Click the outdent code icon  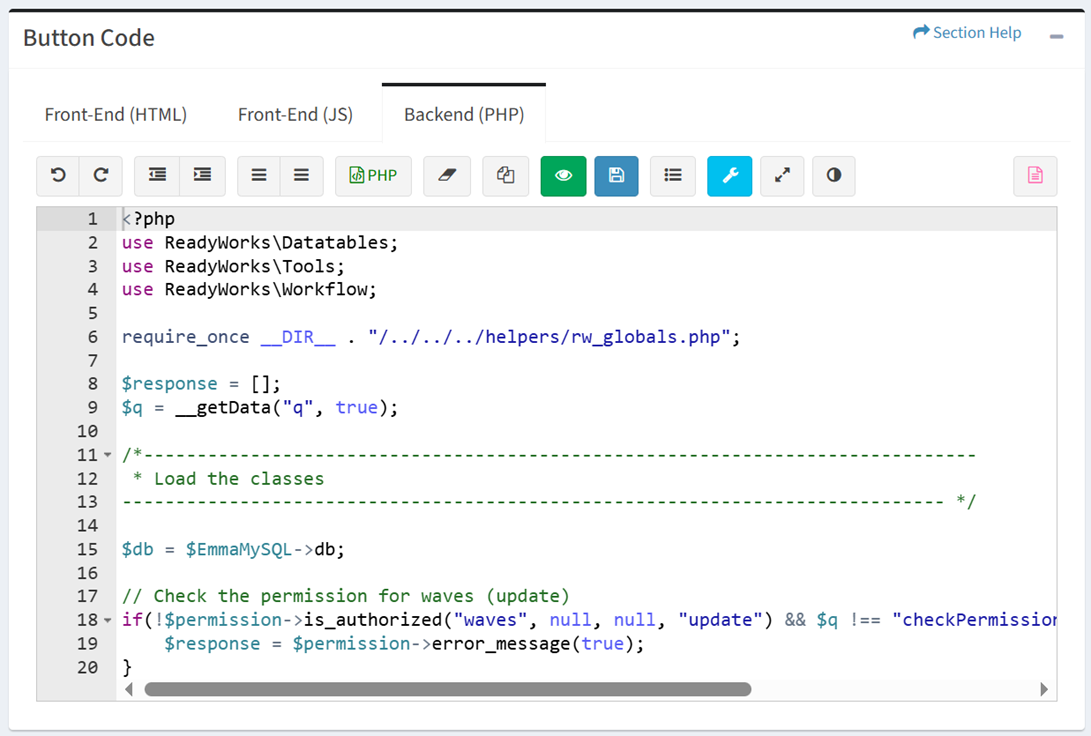coord(157,175)
